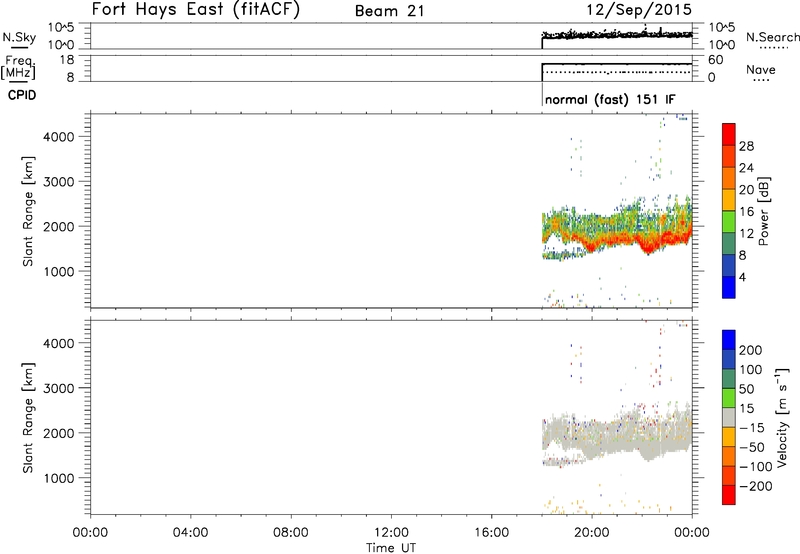Click 'Slant Range [km]' label of power panel
This screenshot has height=554, width=800.
pyautogui.click(x=28, y=211)
